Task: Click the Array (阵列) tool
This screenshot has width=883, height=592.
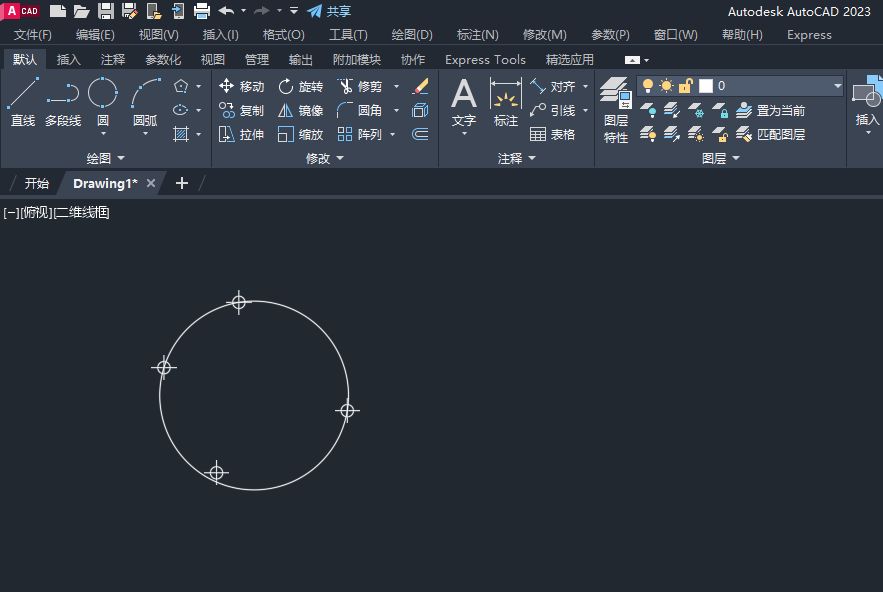Action: (x=360, y=134)
